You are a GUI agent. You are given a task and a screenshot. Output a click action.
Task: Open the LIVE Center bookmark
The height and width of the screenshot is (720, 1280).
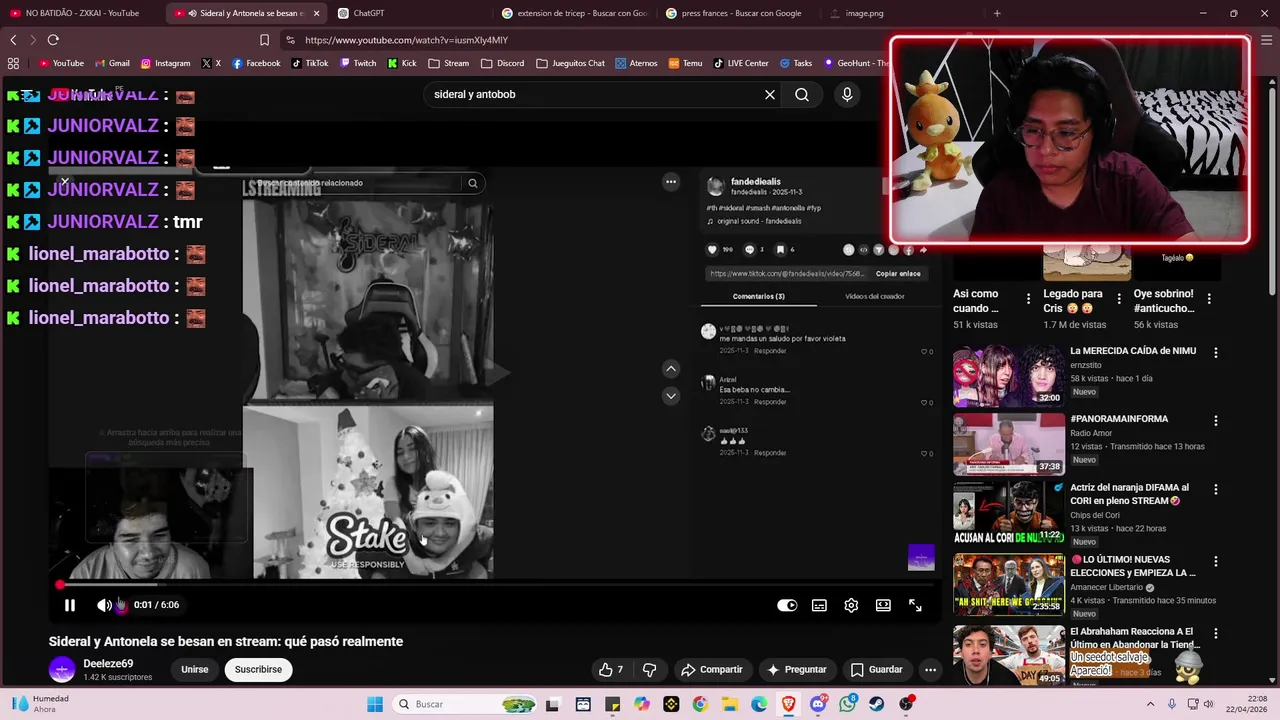point(740,63)
